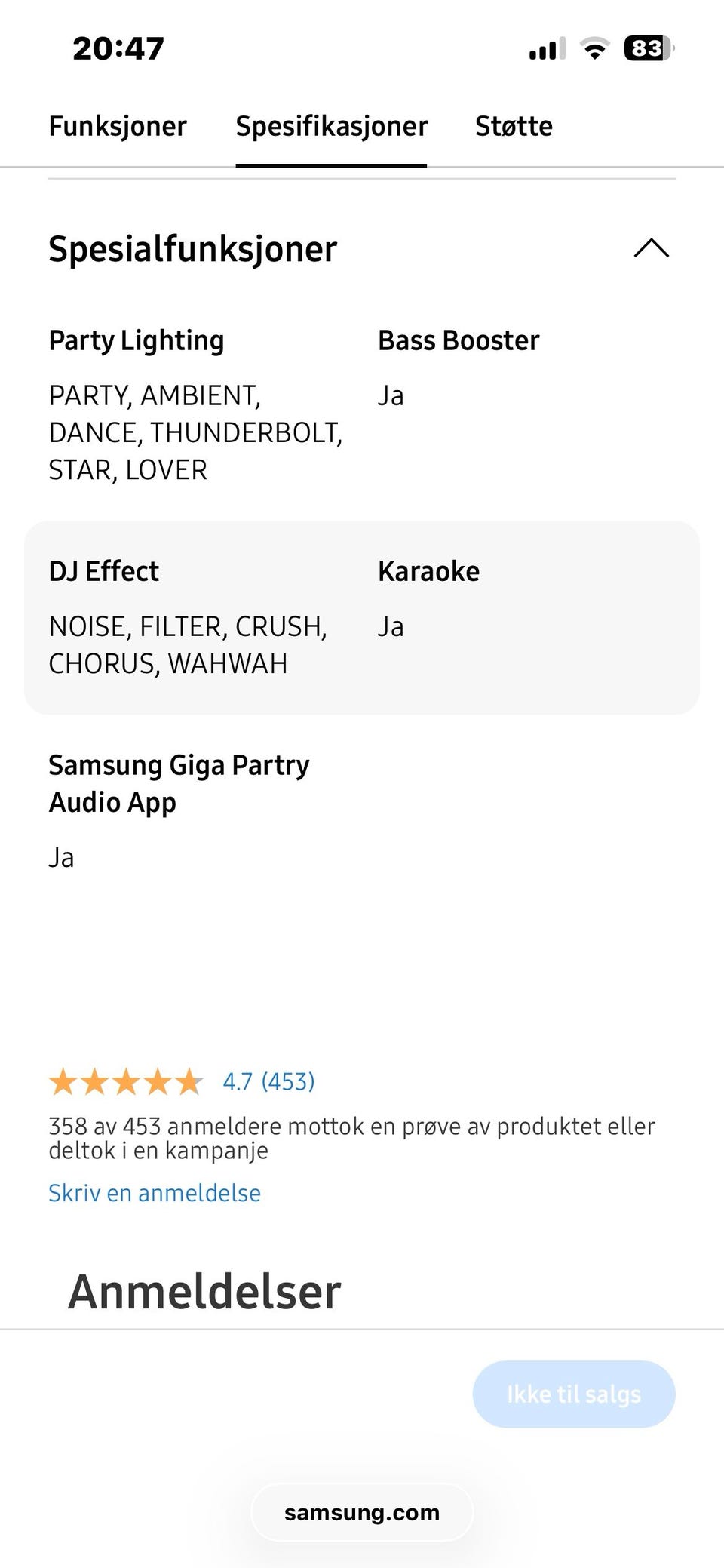The height and width of the screenshot is (1568, 724).
Task: Select the Spesifikasjoner tab
Action: 331,126
